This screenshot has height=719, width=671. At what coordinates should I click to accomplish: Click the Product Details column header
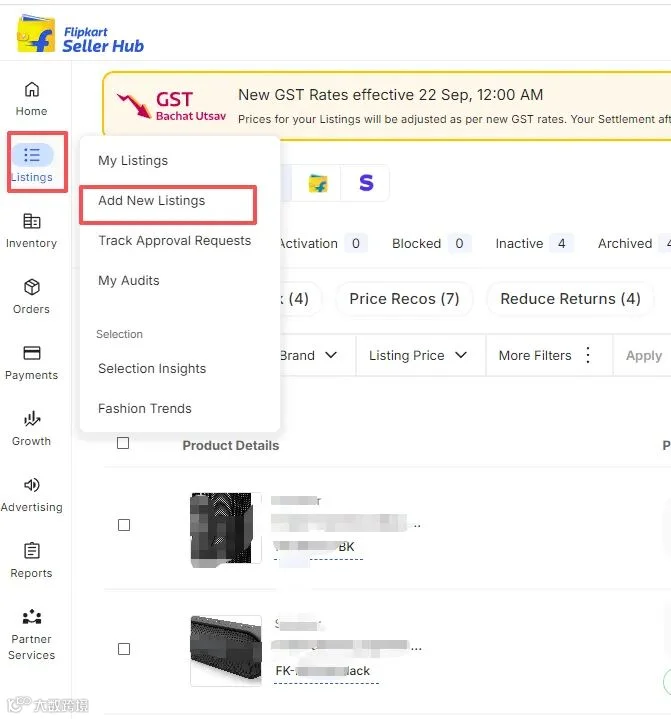(231, 446)
